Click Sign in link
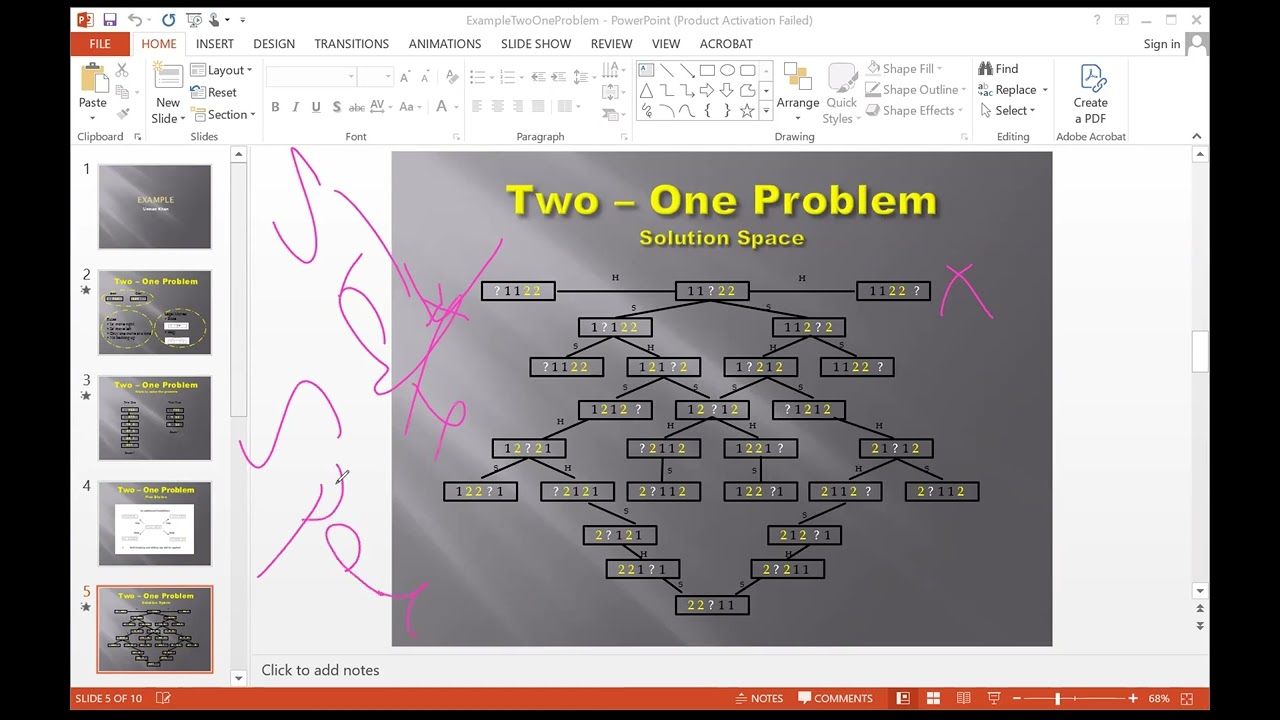Image resolution: width=1280 pixels, height=720 pixels. (x=1162, y=44)
